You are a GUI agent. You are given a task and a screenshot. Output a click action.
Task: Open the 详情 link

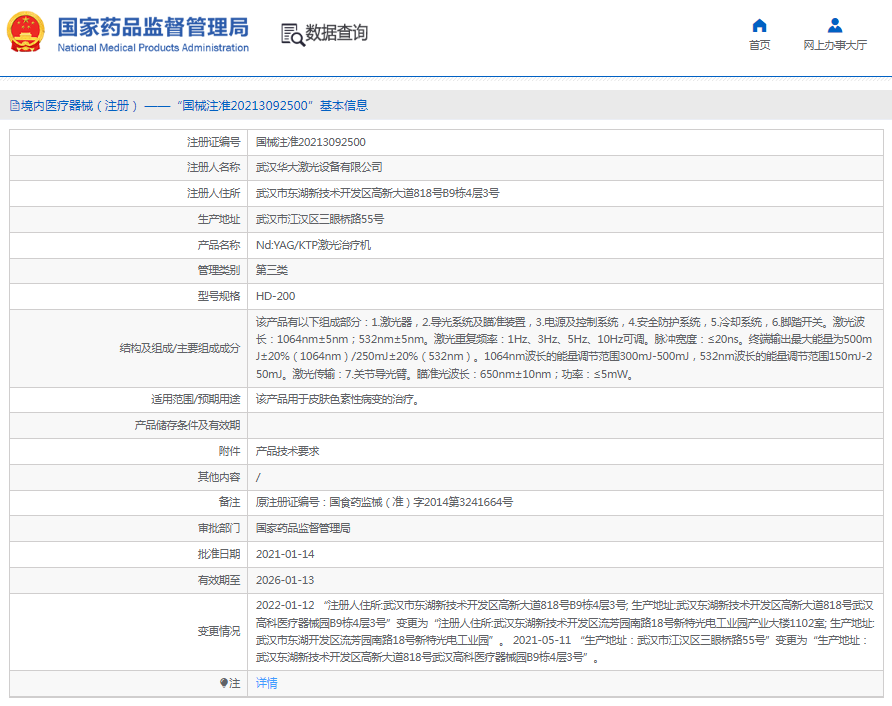[267, 683]
